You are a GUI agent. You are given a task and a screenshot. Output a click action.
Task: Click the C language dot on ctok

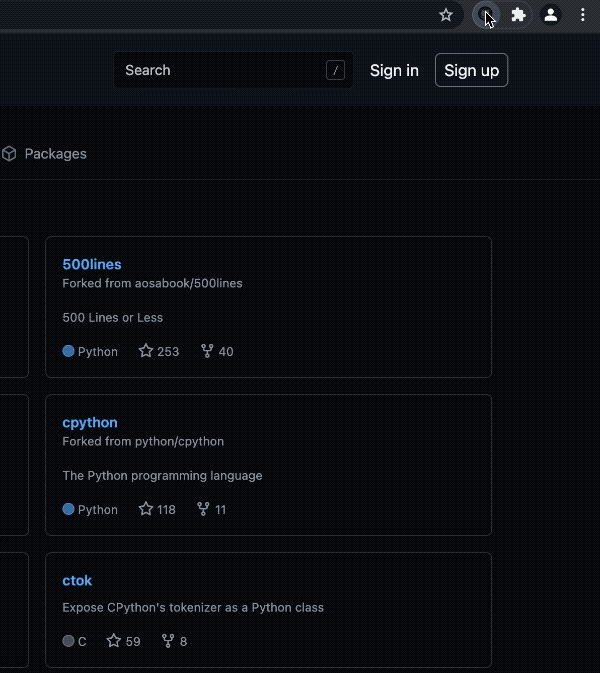[x=68, y=641]
